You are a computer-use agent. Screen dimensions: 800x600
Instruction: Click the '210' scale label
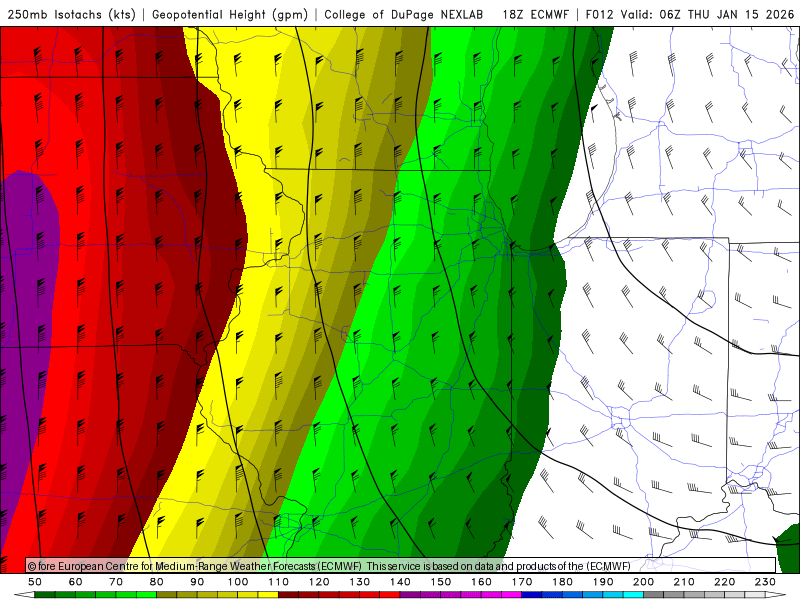[x=684, y=582]
